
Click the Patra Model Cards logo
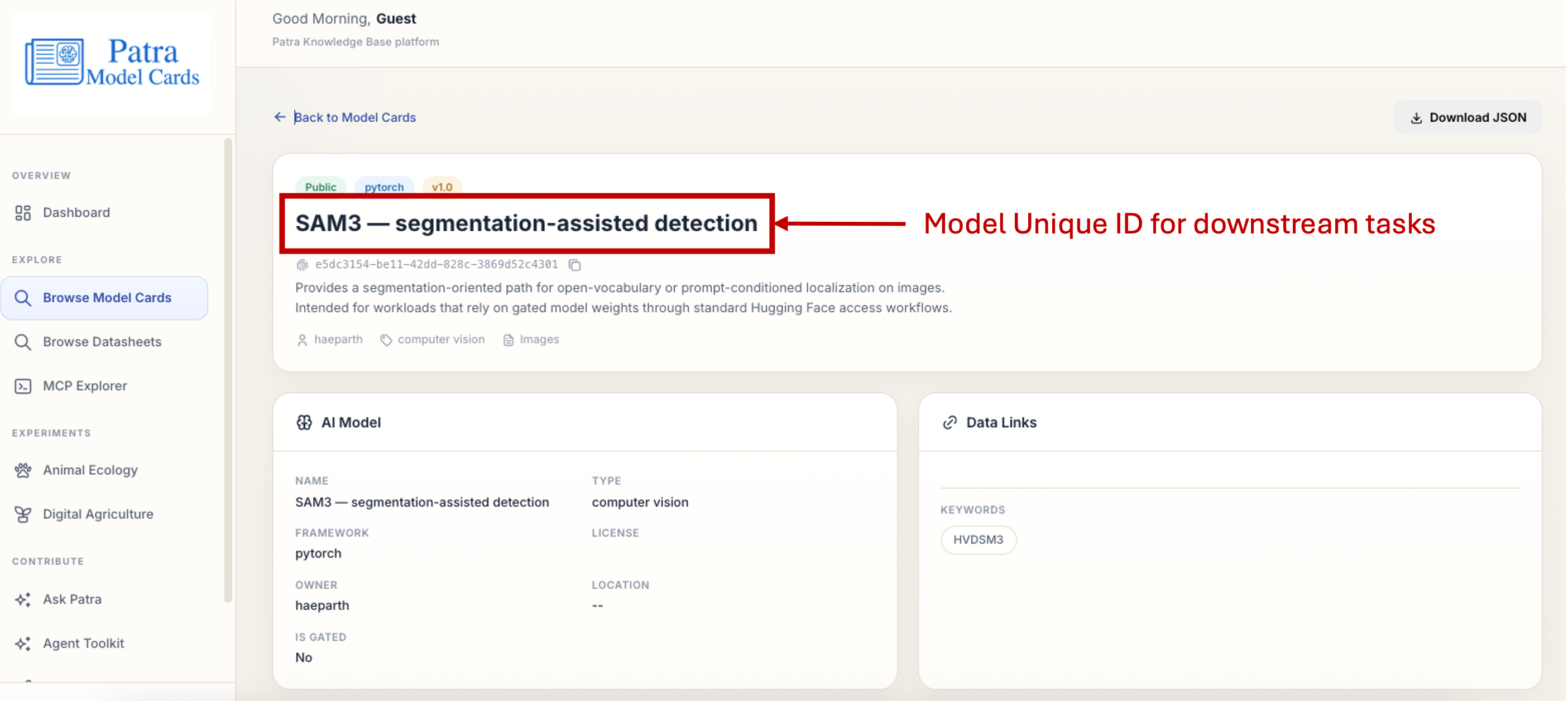click(112, 63)
